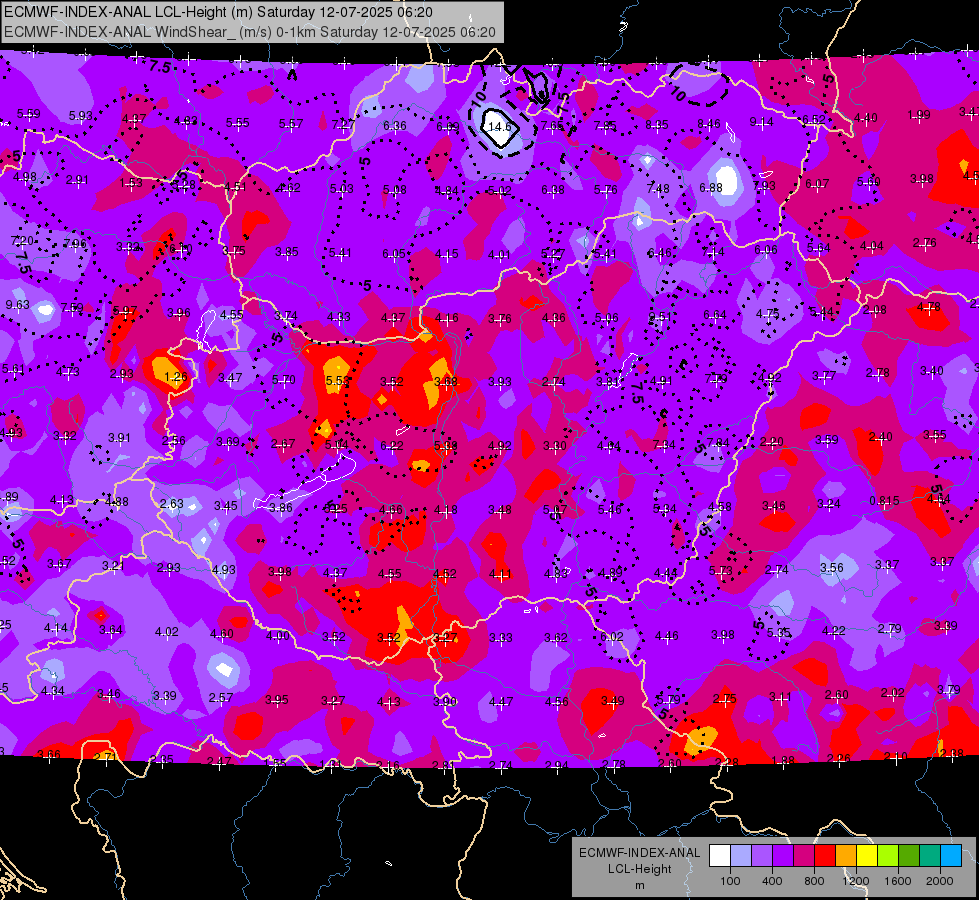Screen dimensions: 979x900
Task: Click the 4.40 value near the top-right
Action: click(x=865, y=117)
